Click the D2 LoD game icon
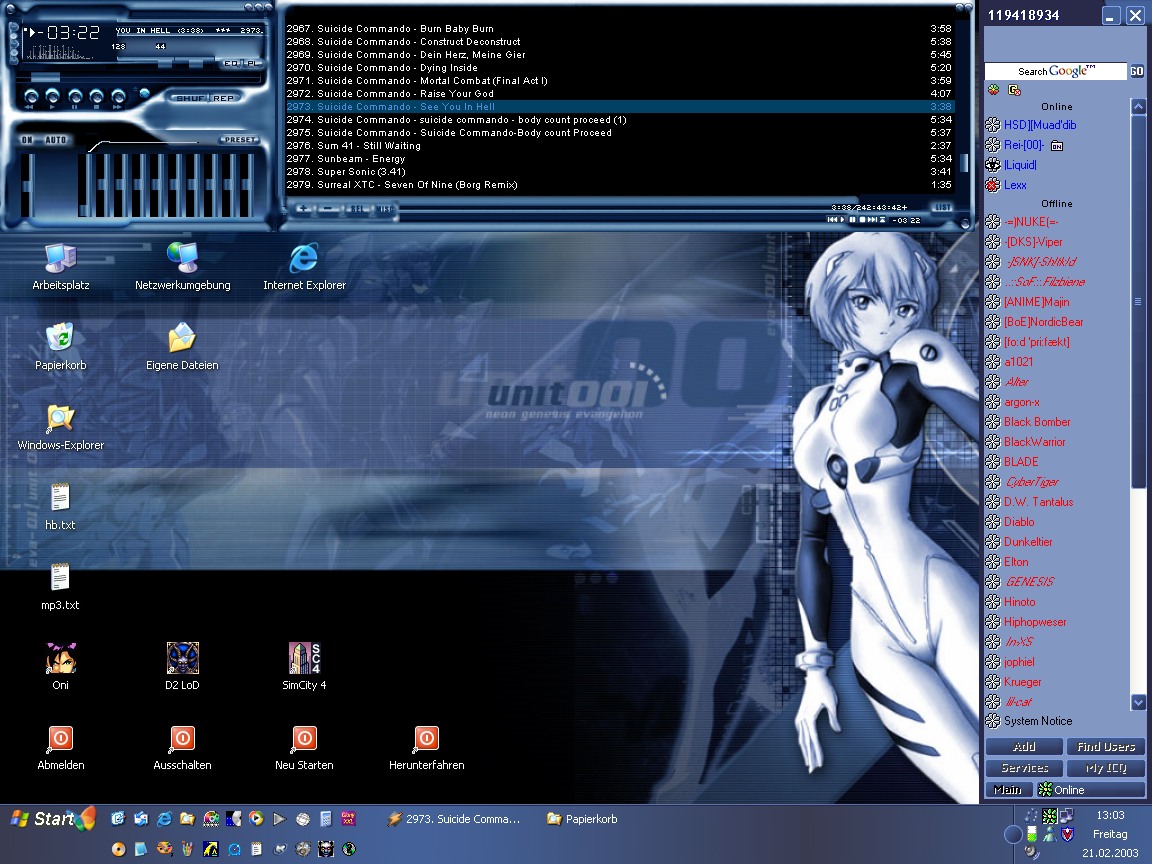The height and width of the screenshot is (864, 1152). [183, 658]
